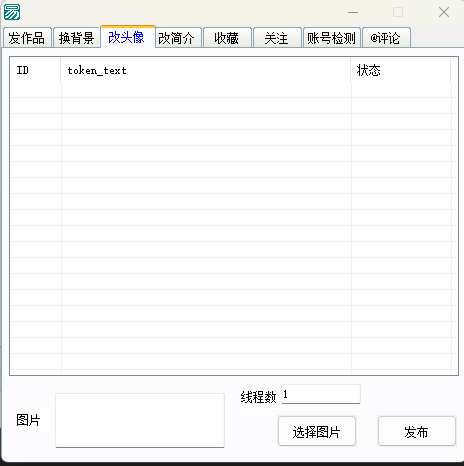Close the window with the X button
This screenshot has width=464, height=466.
coord(444,12)
